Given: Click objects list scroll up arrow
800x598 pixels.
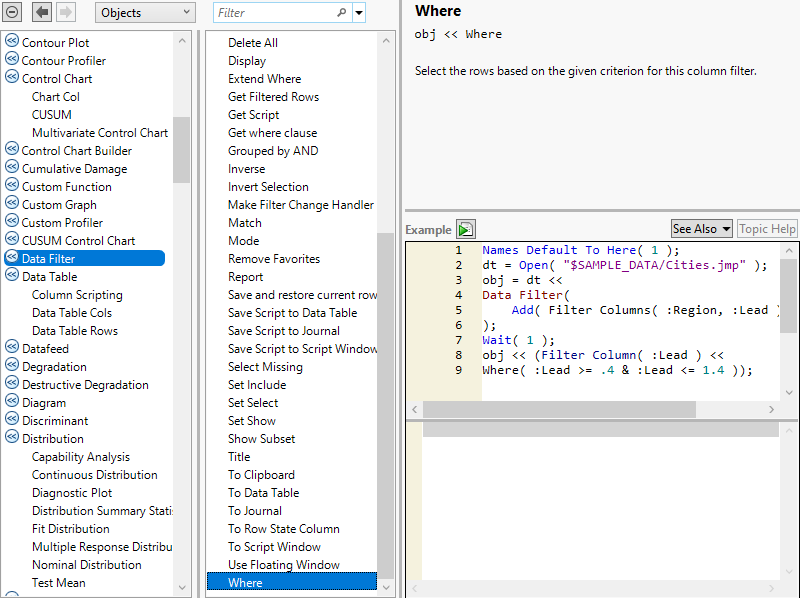Looking at the screenshot, I should [x=182, y=40].
